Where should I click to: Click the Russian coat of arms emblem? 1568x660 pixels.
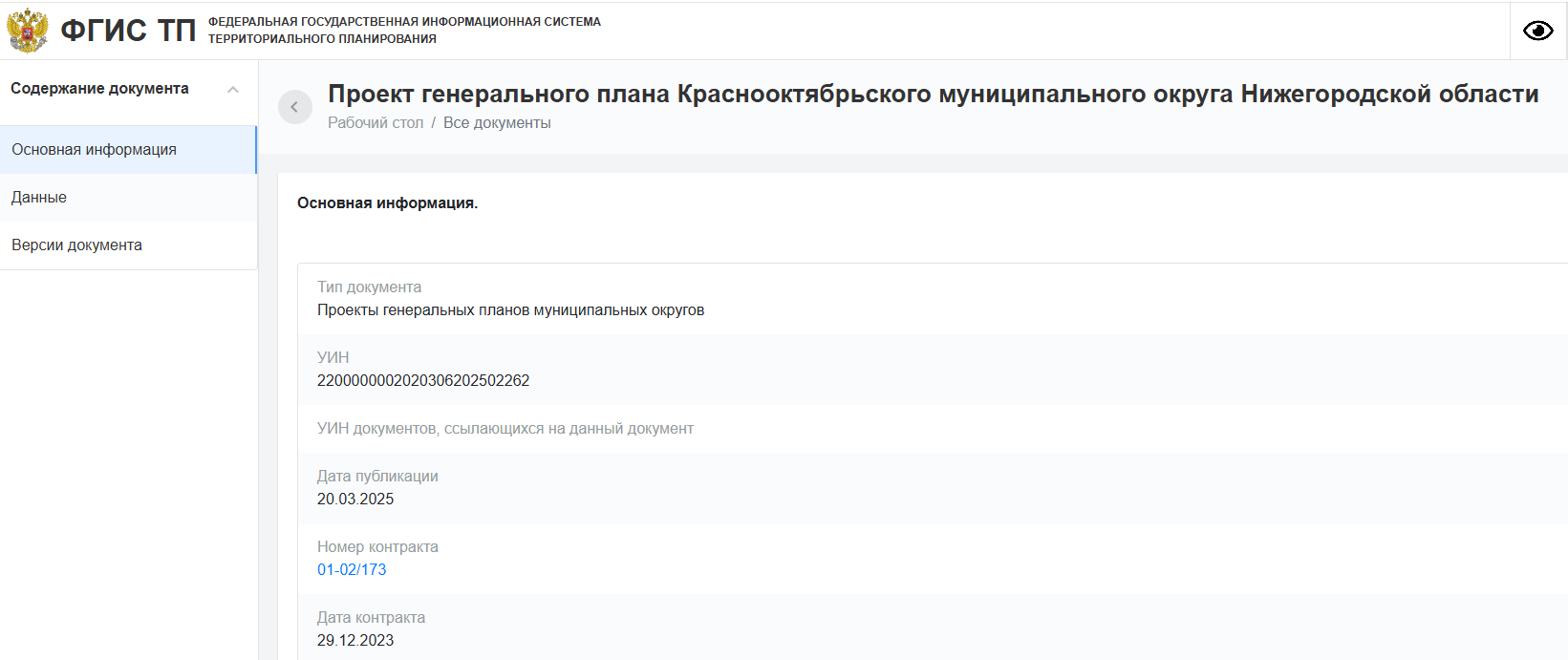[27, 31]
